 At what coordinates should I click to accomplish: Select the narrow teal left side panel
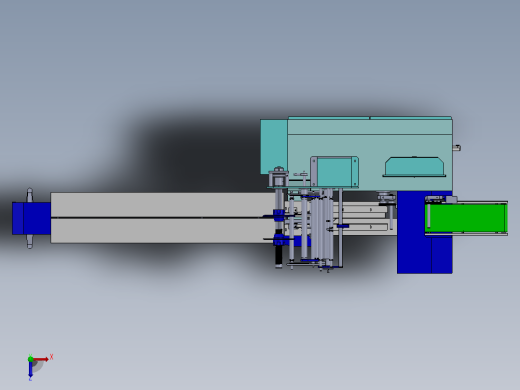pyautogui.click(x=274, y=147)
